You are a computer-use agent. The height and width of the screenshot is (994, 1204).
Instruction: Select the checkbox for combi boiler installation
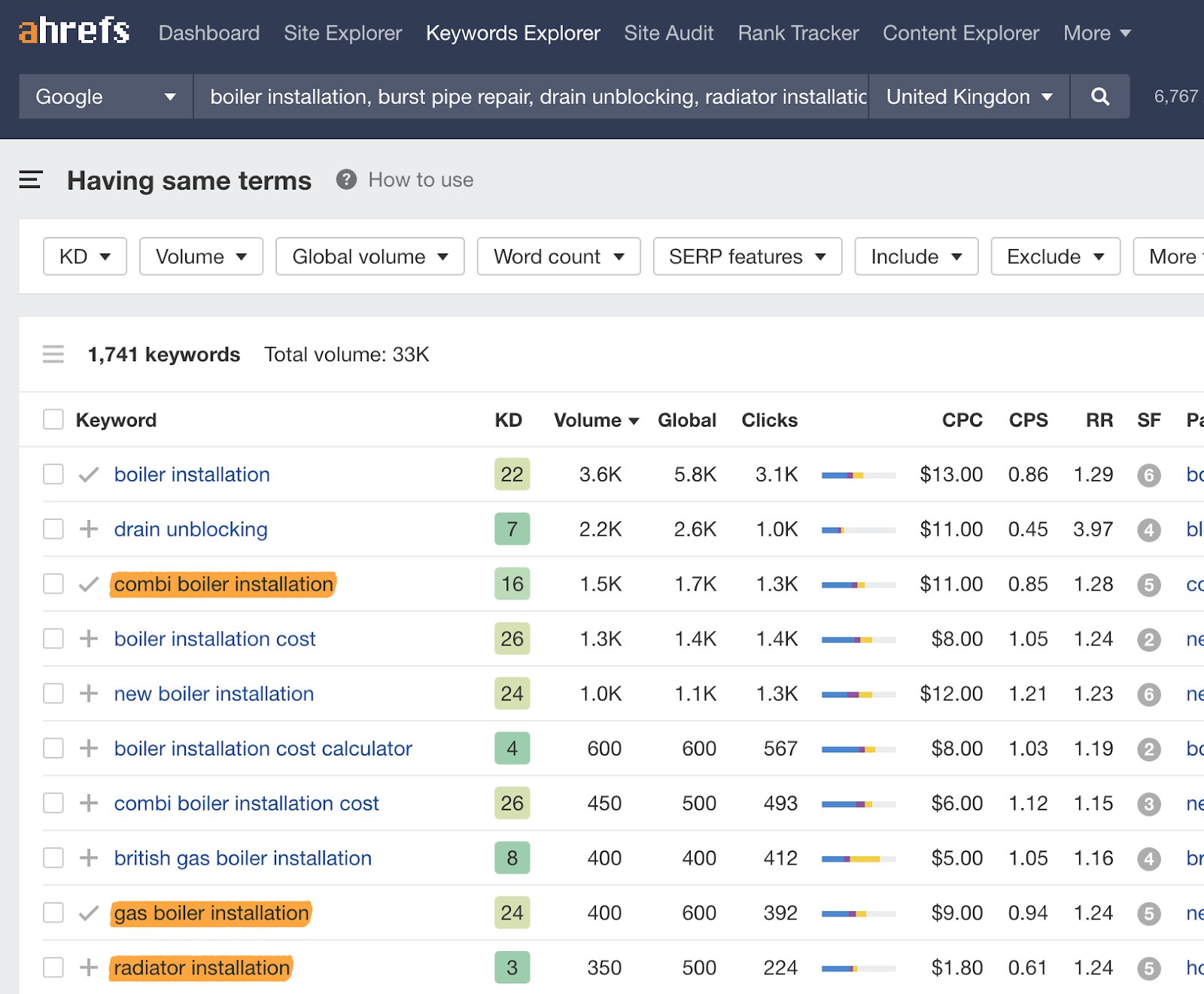click(53, 584)
